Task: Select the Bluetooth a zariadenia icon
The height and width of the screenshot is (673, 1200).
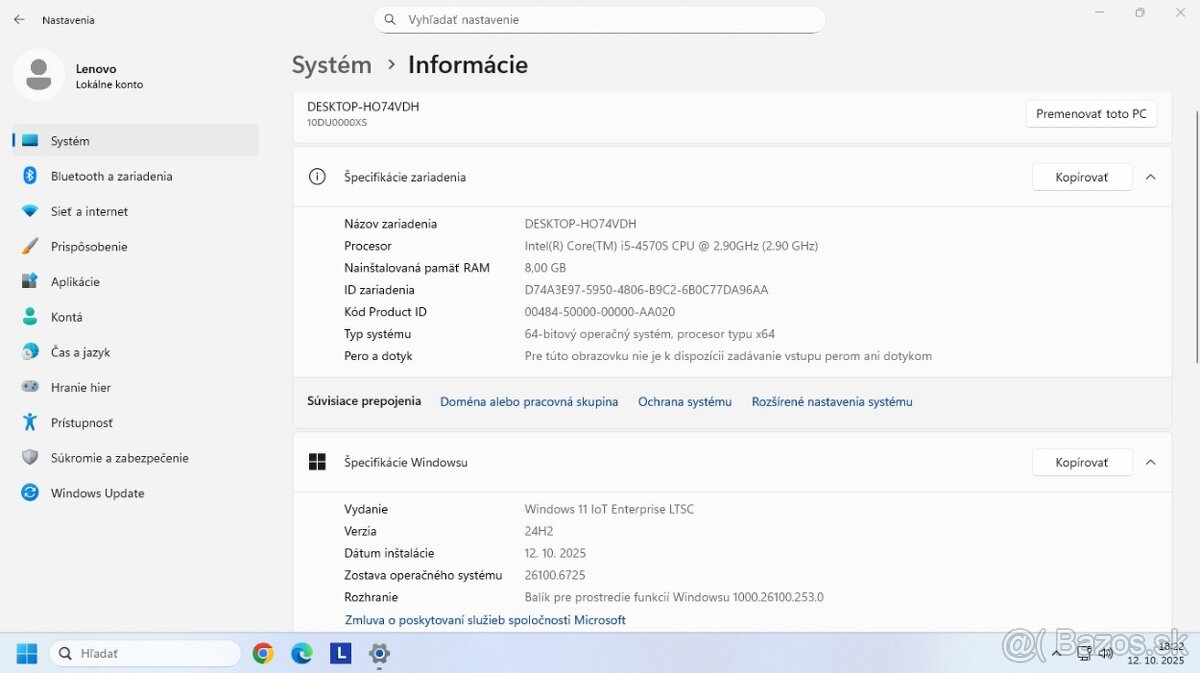Action: coord(29,176)
